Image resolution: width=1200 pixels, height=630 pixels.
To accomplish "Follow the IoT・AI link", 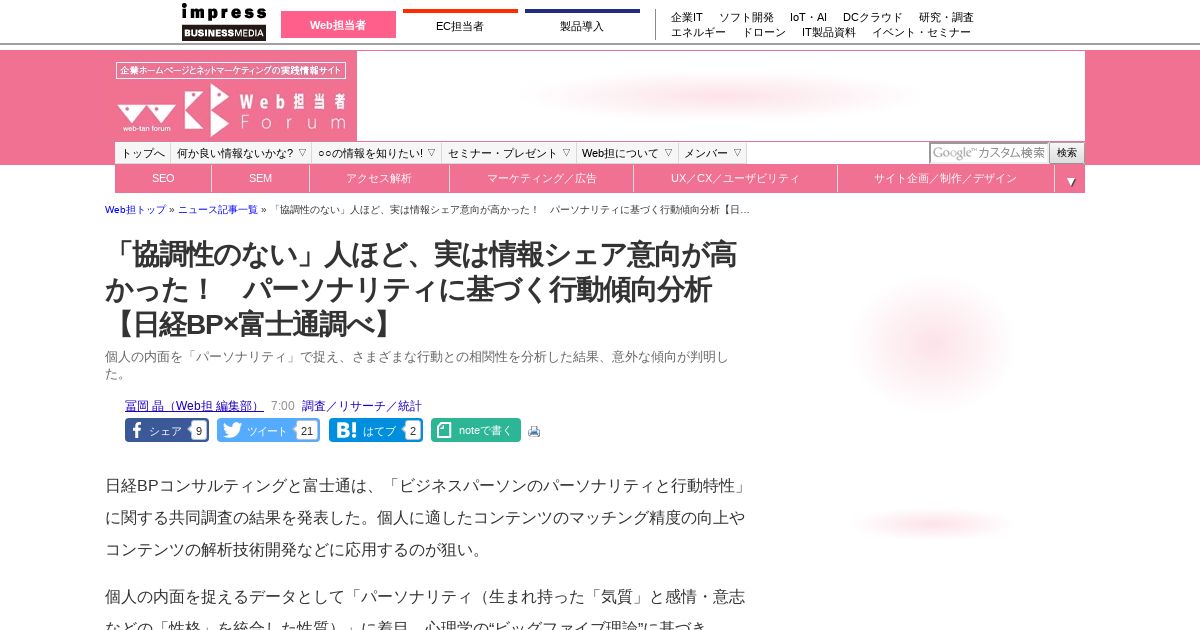I will pos(808,17).
